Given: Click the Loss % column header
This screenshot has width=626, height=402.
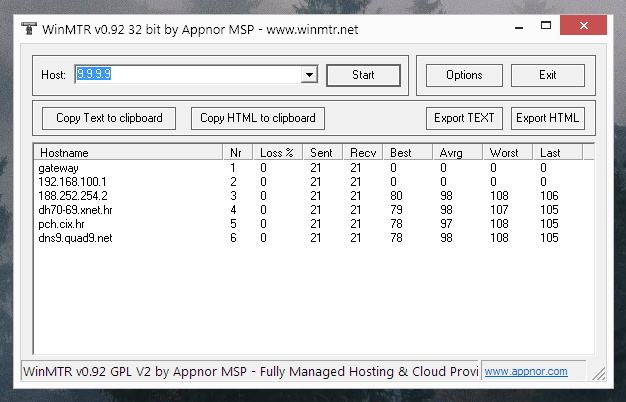Looking at the screenshot, I should click(x=278, y=153).
